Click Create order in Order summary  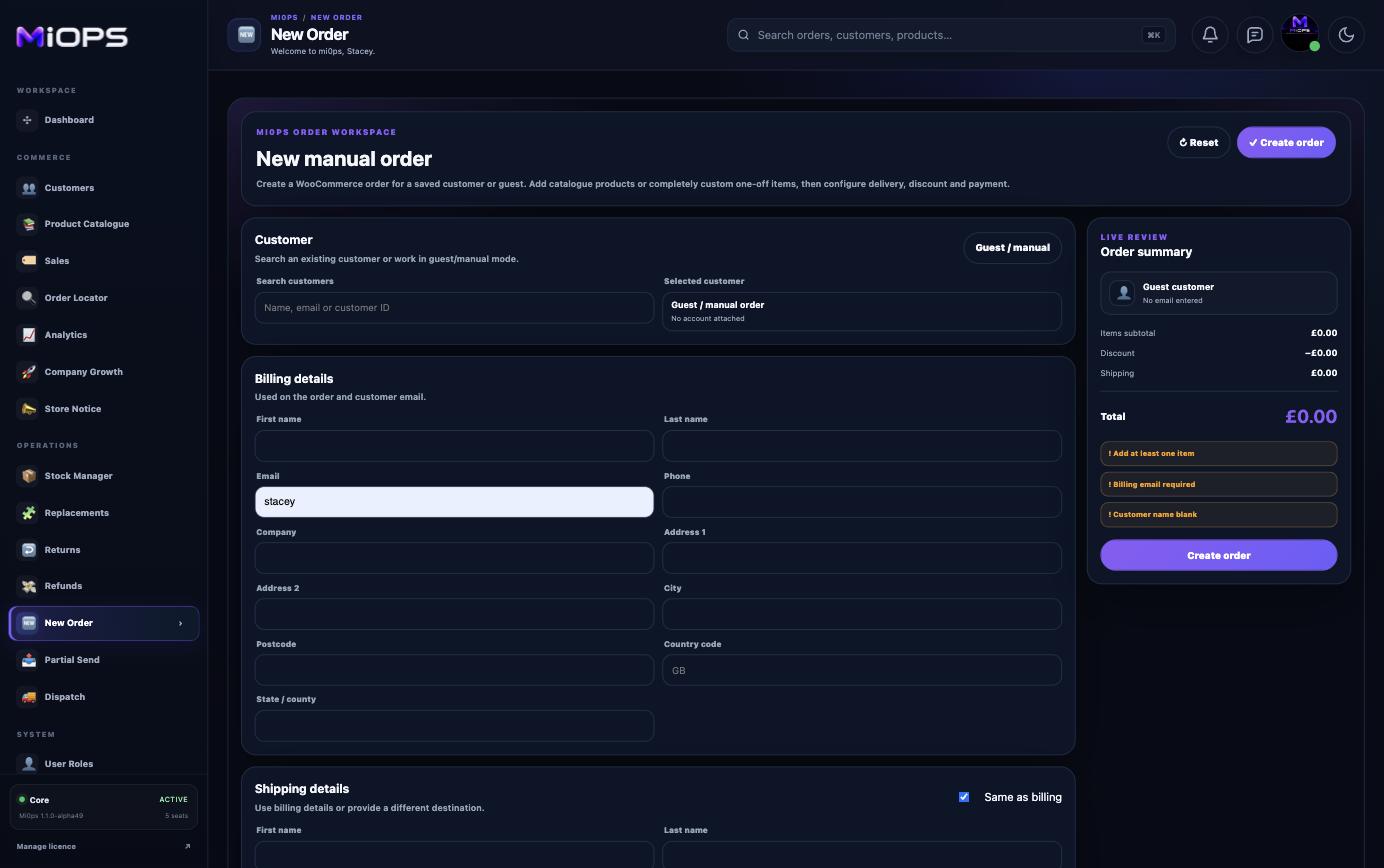pos(1219,555)
